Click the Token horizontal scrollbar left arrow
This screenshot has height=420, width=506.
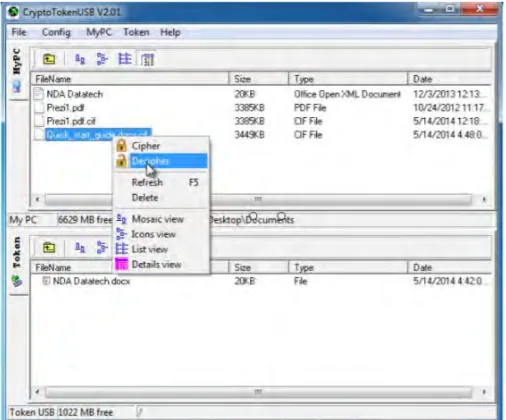[x=37, y=392]
